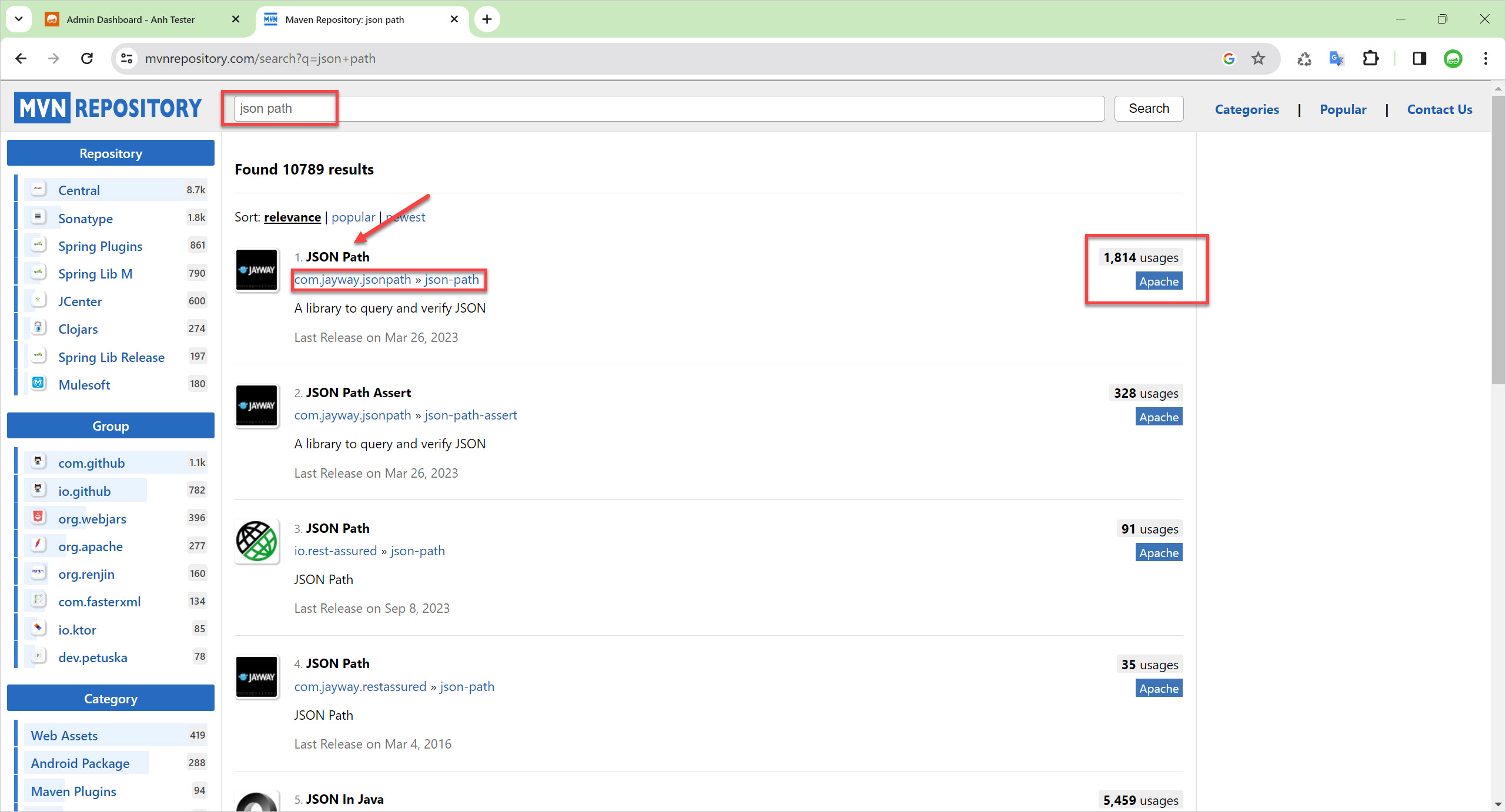Click the address bar URL

[x=260, y=58]
